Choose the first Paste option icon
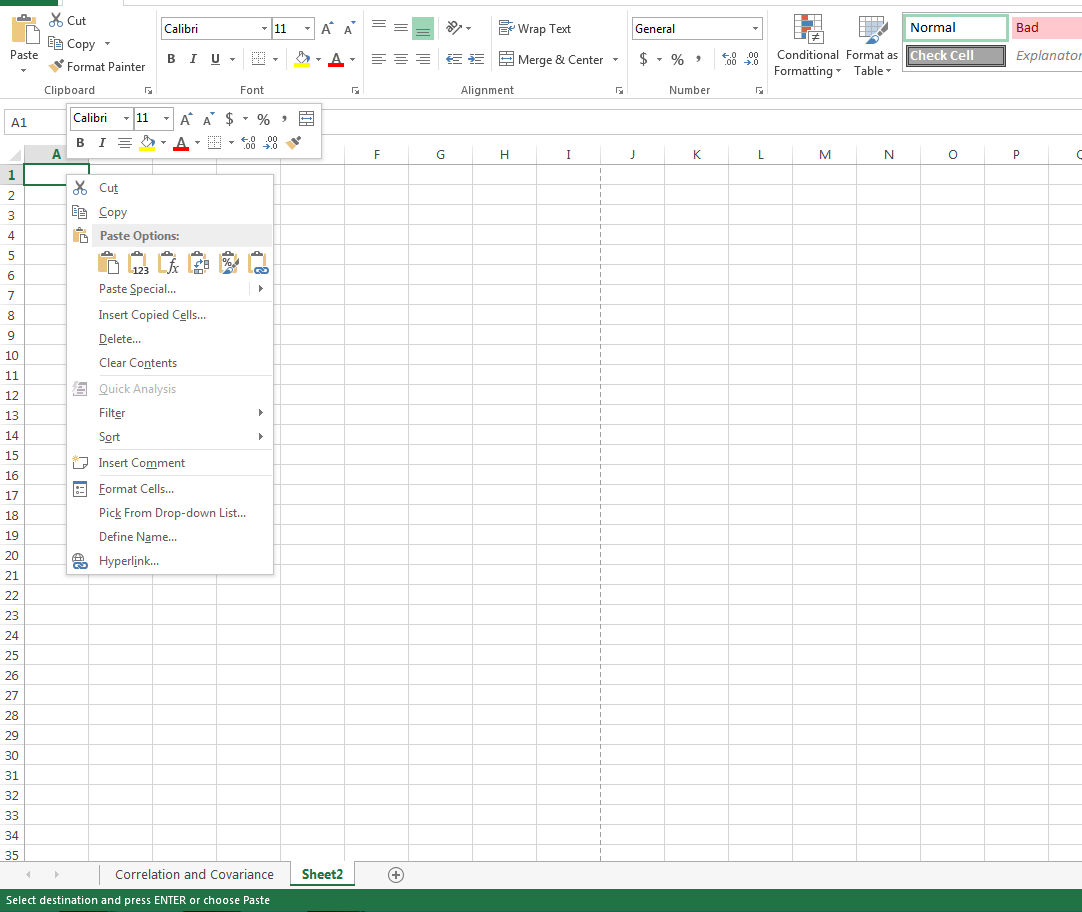 pyautogui.click(x=108, y=263)
